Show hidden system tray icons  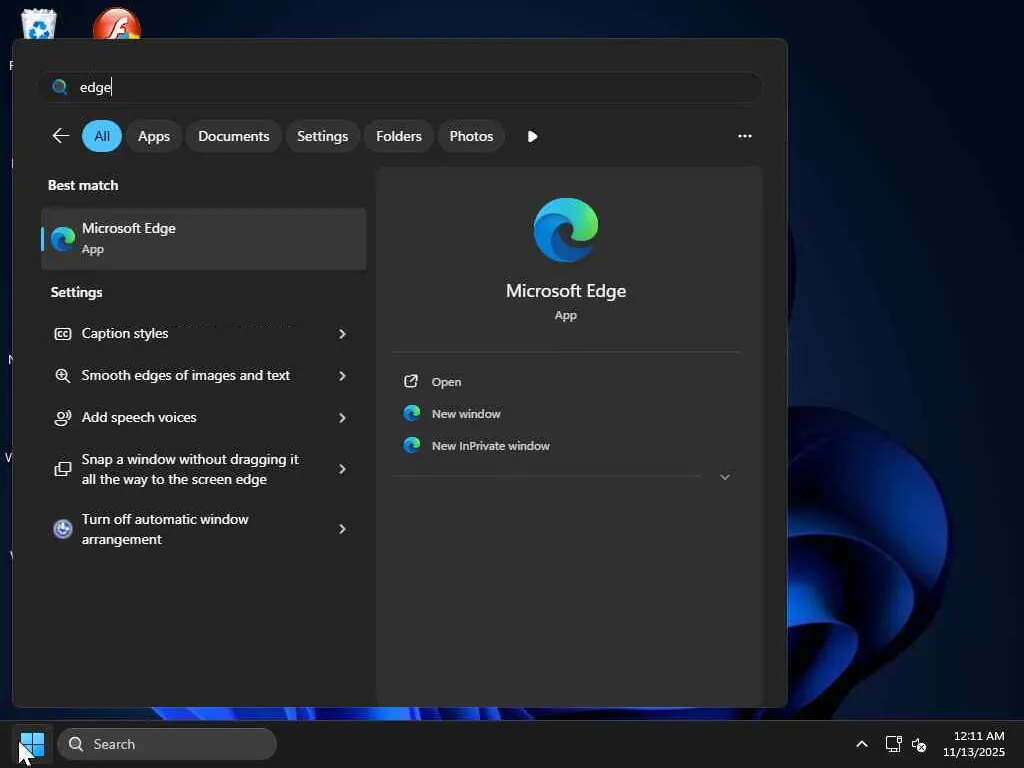point(862,744)
